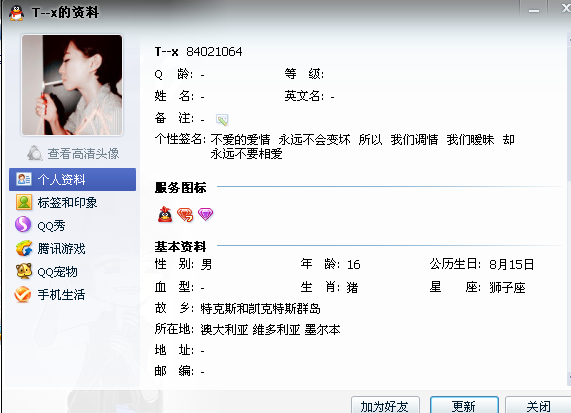Viewport: 571px width, 413px height.
Task: Click the birthday value 8月15日
Action: coord(511,264)
